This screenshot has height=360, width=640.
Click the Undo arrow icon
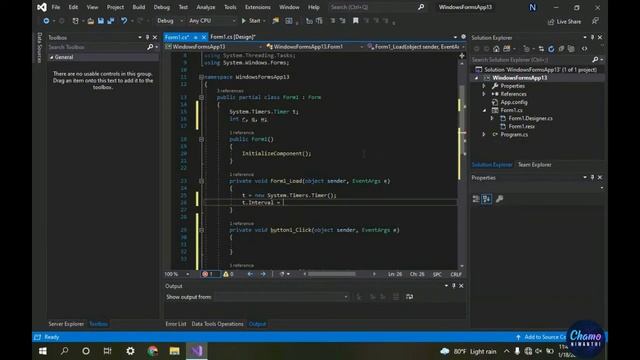(x=124, y=21)
